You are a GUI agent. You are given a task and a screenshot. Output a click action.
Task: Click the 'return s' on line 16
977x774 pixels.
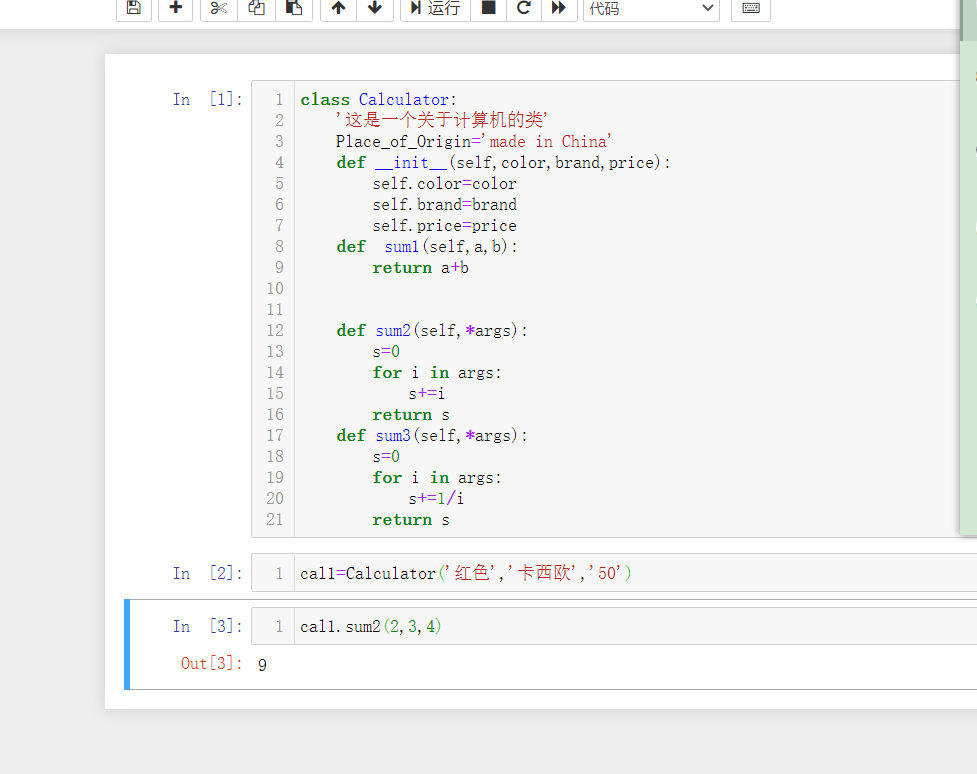coord(411,415)
